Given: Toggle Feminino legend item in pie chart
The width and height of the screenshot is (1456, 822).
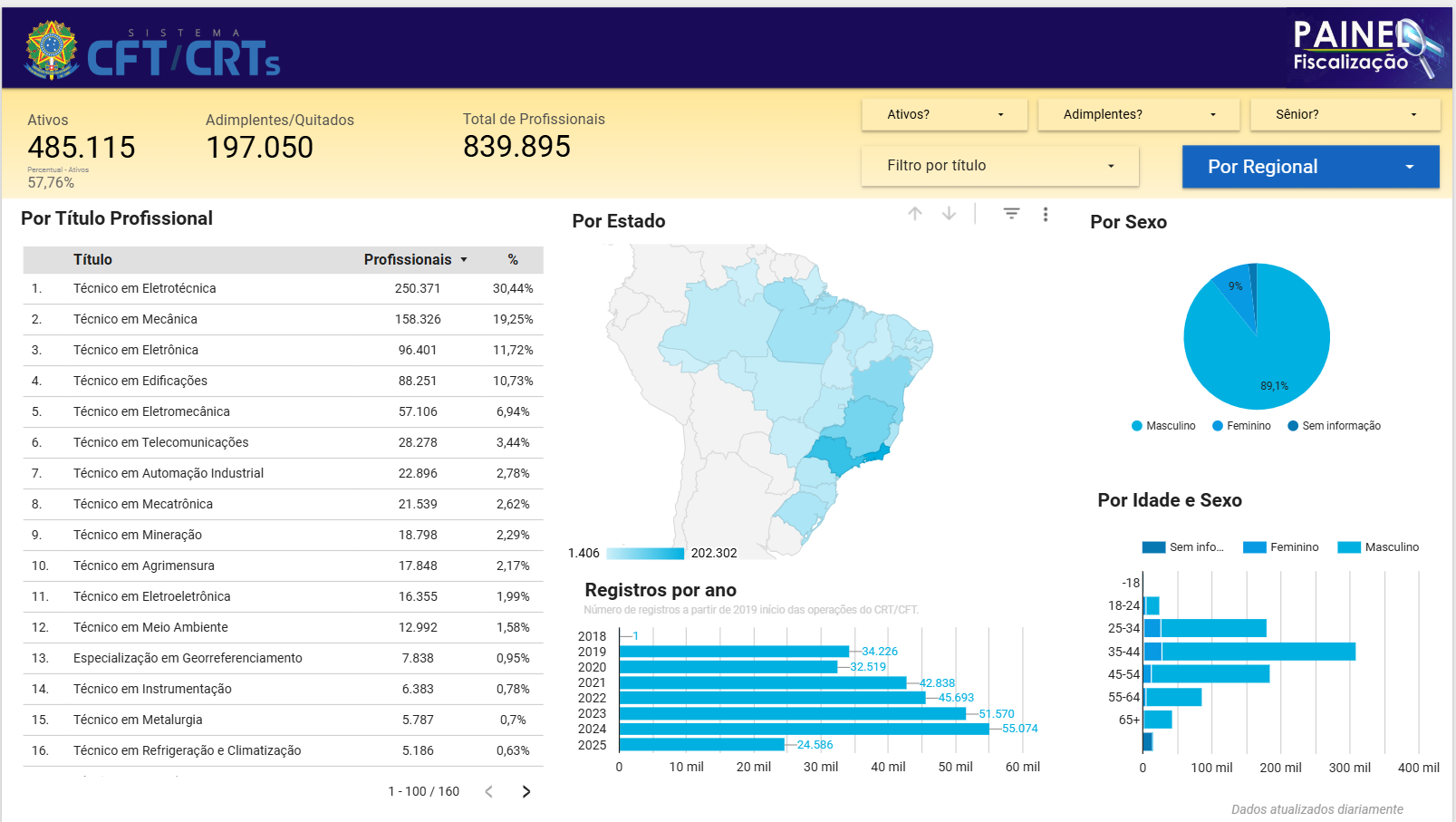Looking at the screenshot, I should pos(1241,426).
